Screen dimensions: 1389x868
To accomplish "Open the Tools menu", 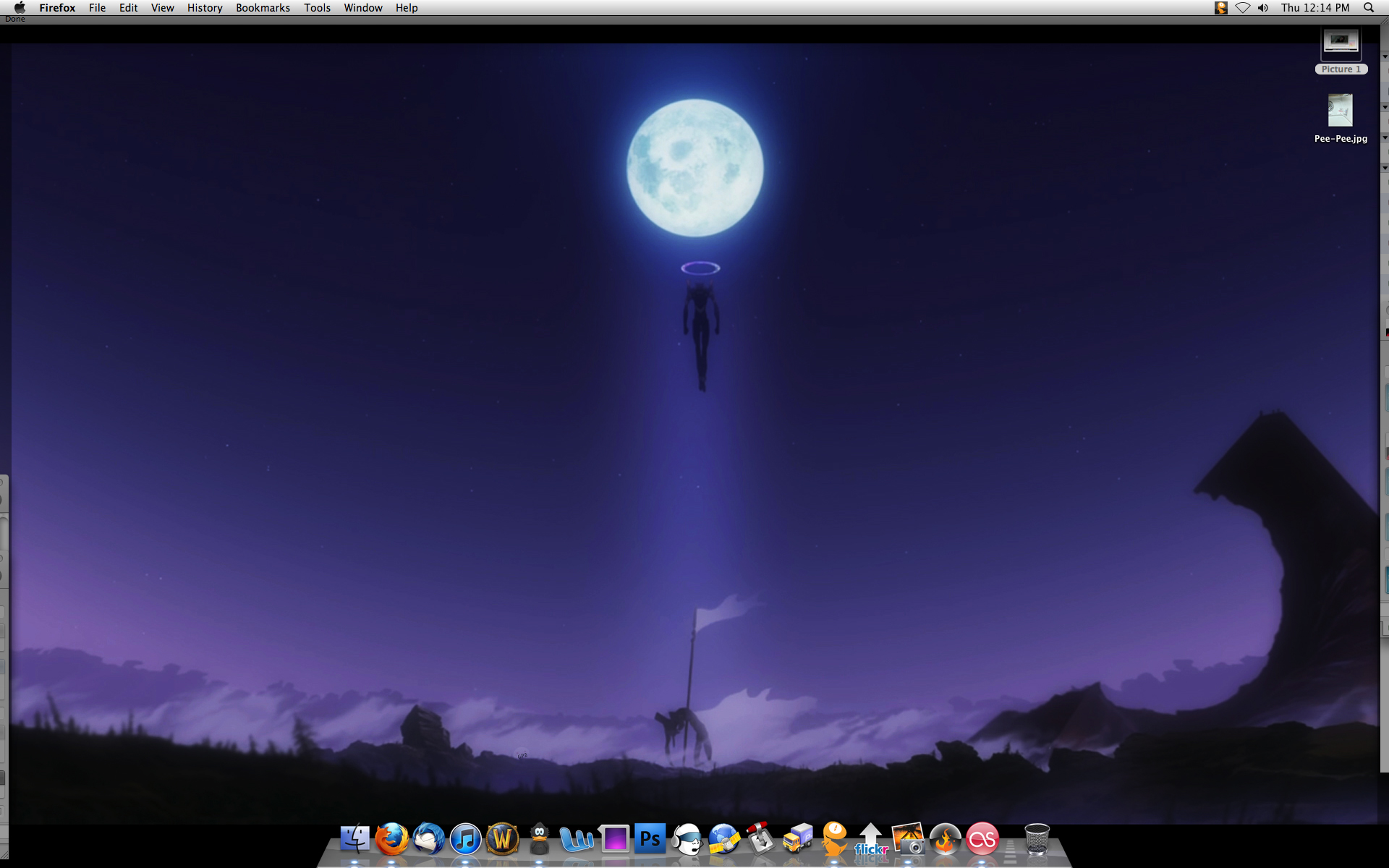I will (x=317, y=8).
